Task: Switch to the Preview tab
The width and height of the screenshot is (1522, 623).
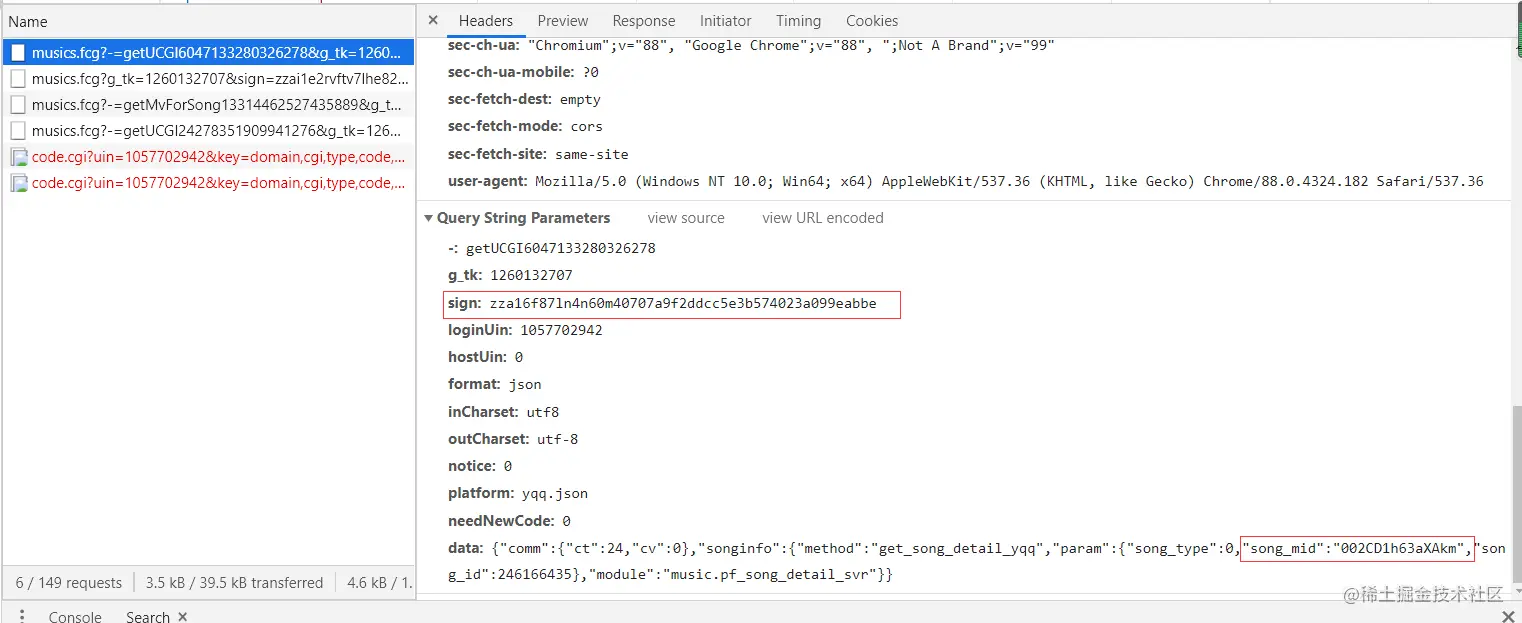Action: (563, 20)
